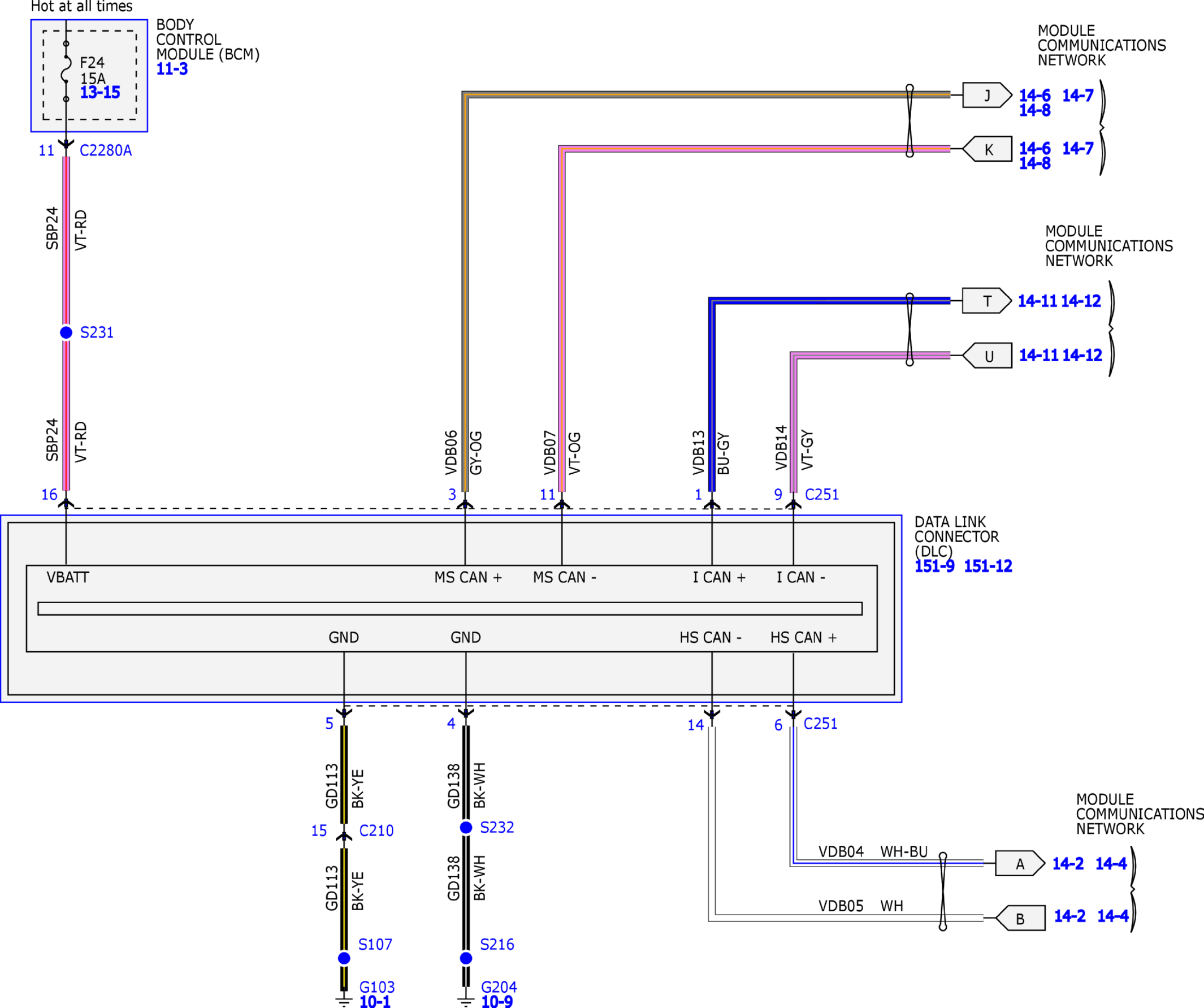Click the K off-page connector arrow
The width and height of the screenshot is (1204, 1008).
tap(988, 149)
